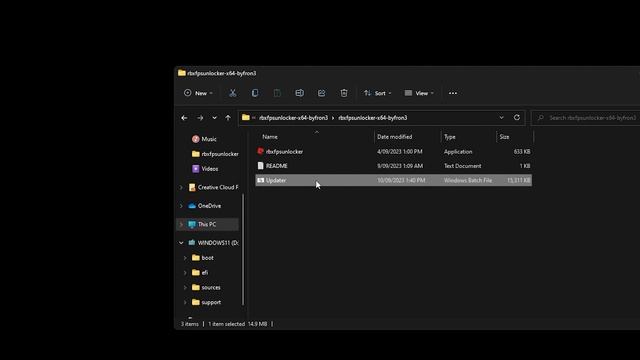Open the See more three-dots menu

[x=453, y=93]
